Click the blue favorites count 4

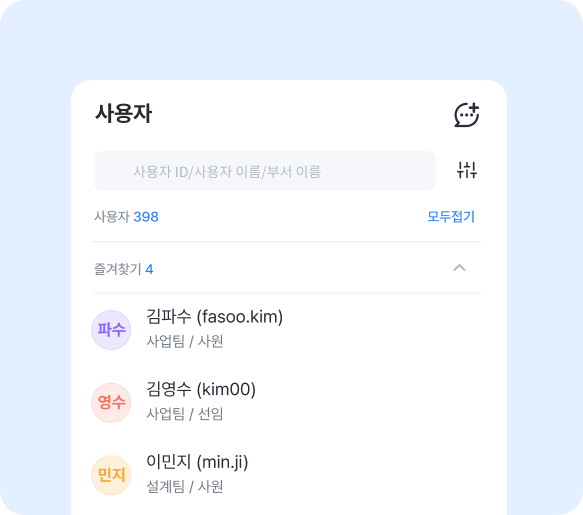click(149, 269)
